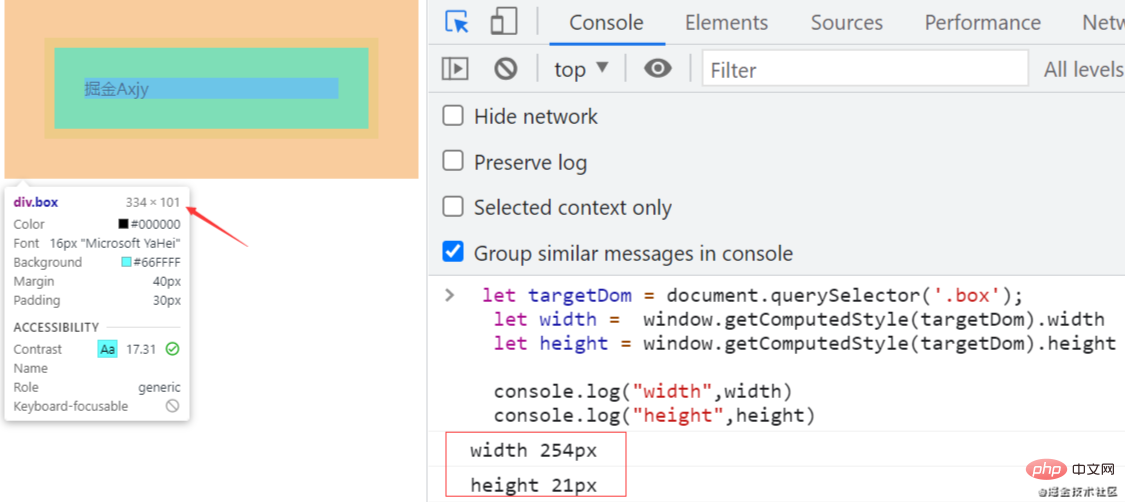Click the div.box tooltip title
The width and height of the screenshot is (1125, 502).
click(36, 202)
